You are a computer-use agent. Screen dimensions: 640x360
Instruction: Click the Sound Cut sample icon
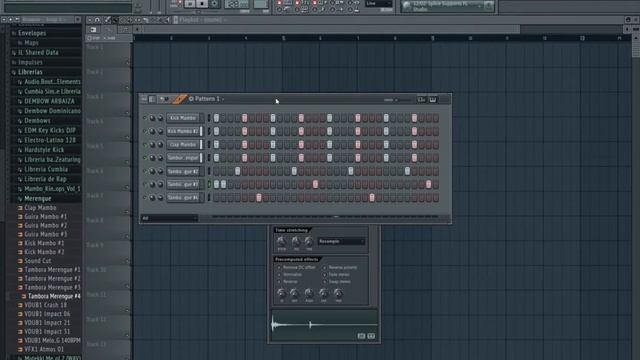tap(20, 261)
